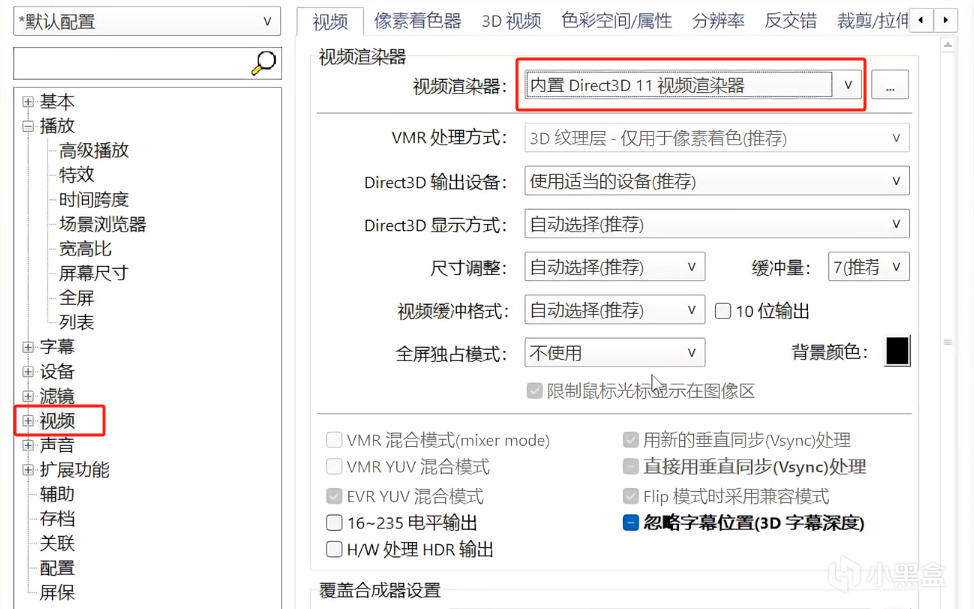Open the 尺寸调整 dropdown
Viewport: 974px width, 609px height.
click(614, 267)
